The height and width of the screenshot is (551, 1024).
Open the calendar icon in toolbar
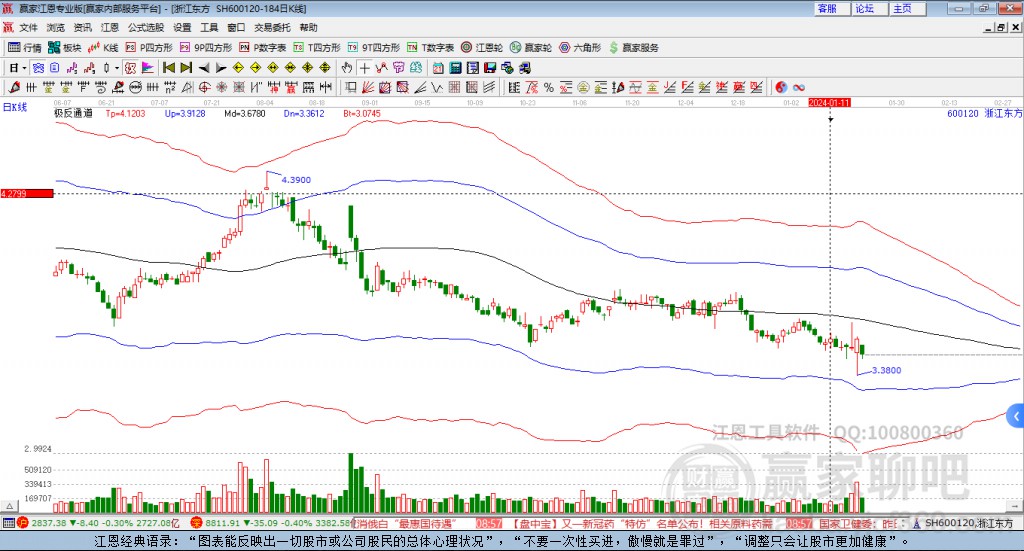click(438, 68)
